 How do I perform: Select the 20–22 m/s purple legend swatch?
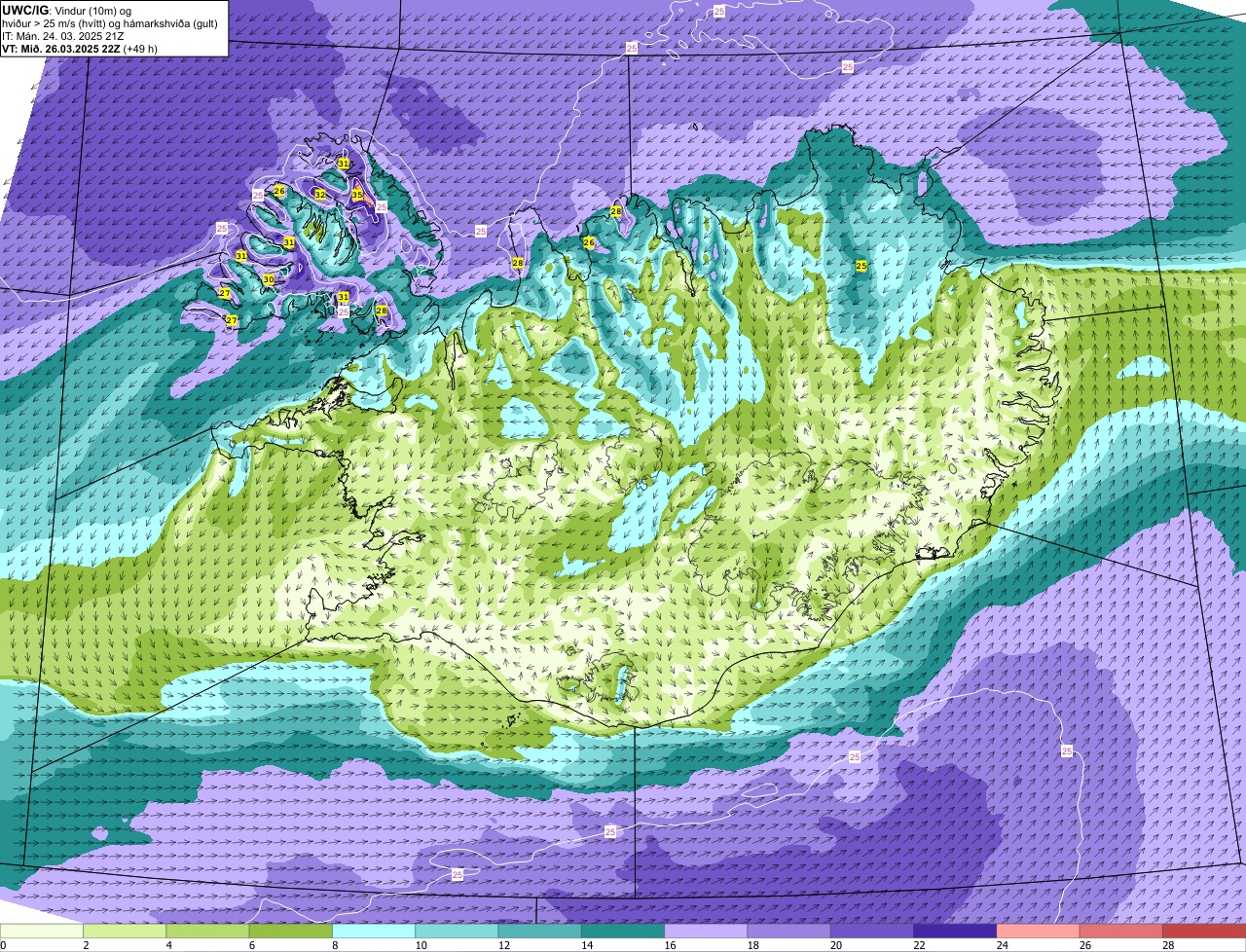[872, 932]
